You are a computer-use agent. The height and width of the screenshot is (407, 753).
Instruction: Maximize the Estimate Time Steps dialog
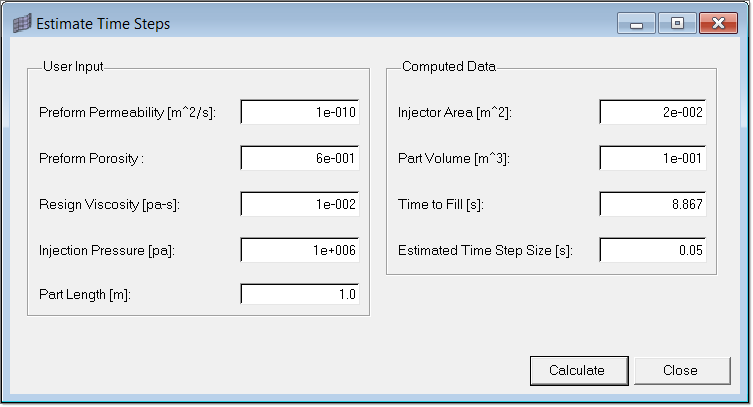point(676,24)
